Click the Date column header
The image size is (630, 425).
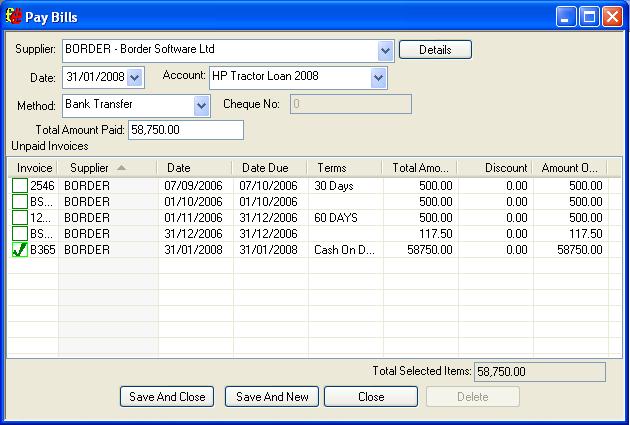pyautogui.click(x=194, y=168)
